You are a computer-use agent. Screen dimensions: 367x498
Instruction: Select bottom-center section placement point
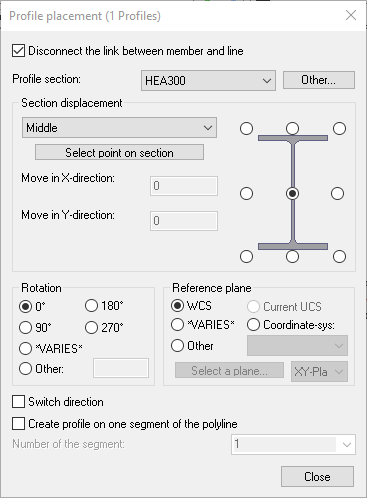point(292,257)
